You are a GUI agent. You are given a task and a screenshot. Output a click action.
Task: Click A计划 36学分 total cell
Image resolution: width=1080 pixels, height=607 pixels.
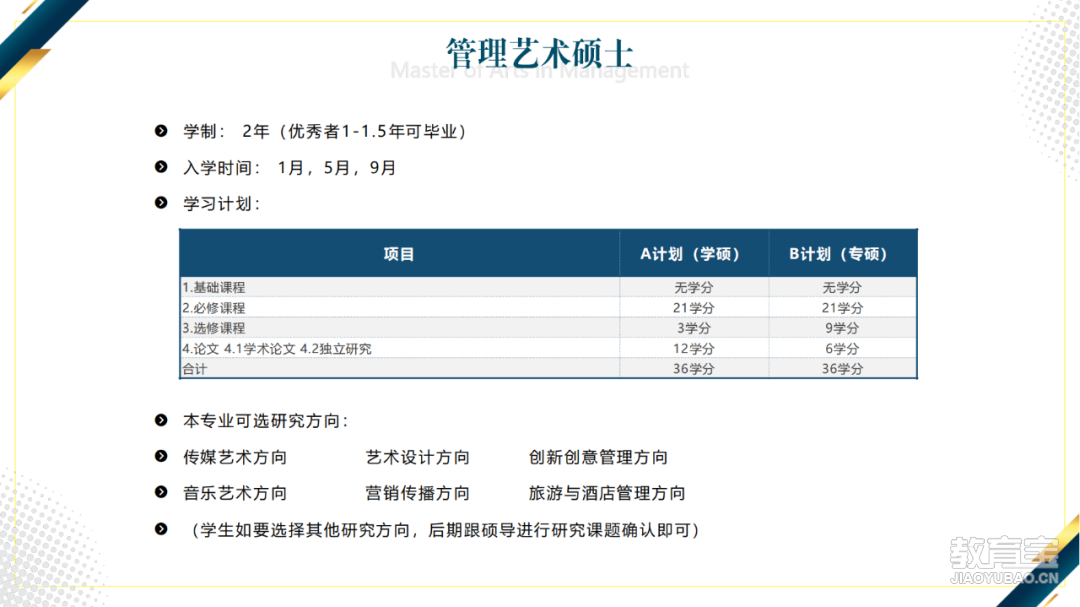[694, 369]
